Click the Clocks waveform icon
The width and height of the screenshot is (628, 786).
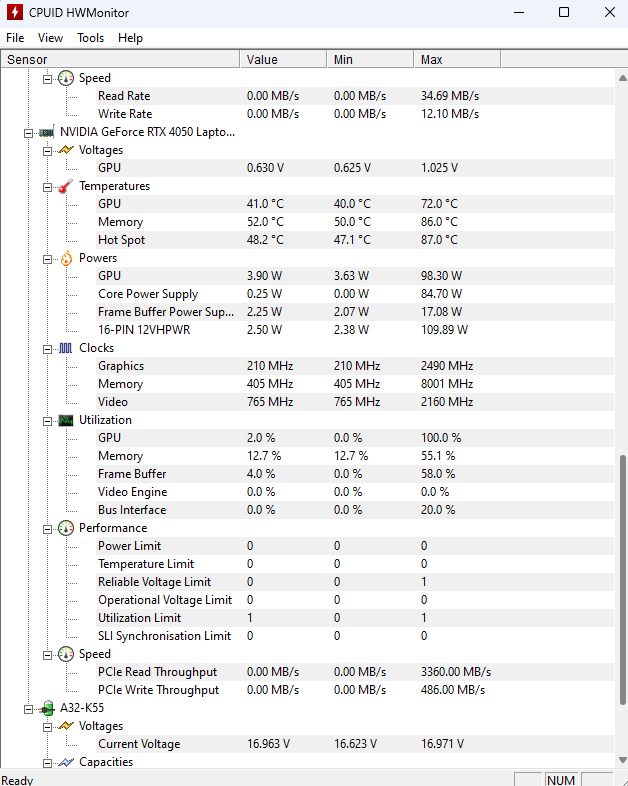pos(66,348)
